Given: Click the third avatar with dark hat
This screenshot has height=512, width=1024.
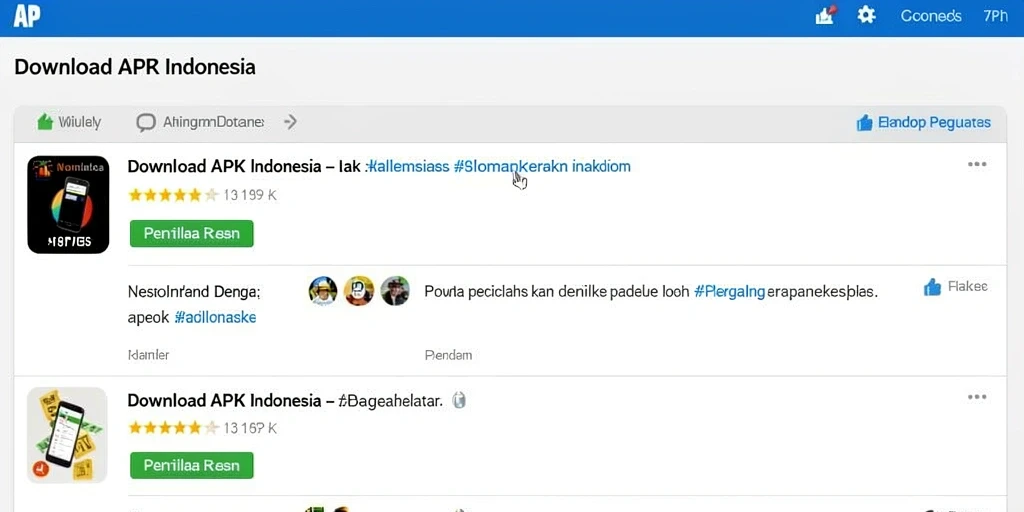Looking at the screenshot, I should 395,291.
